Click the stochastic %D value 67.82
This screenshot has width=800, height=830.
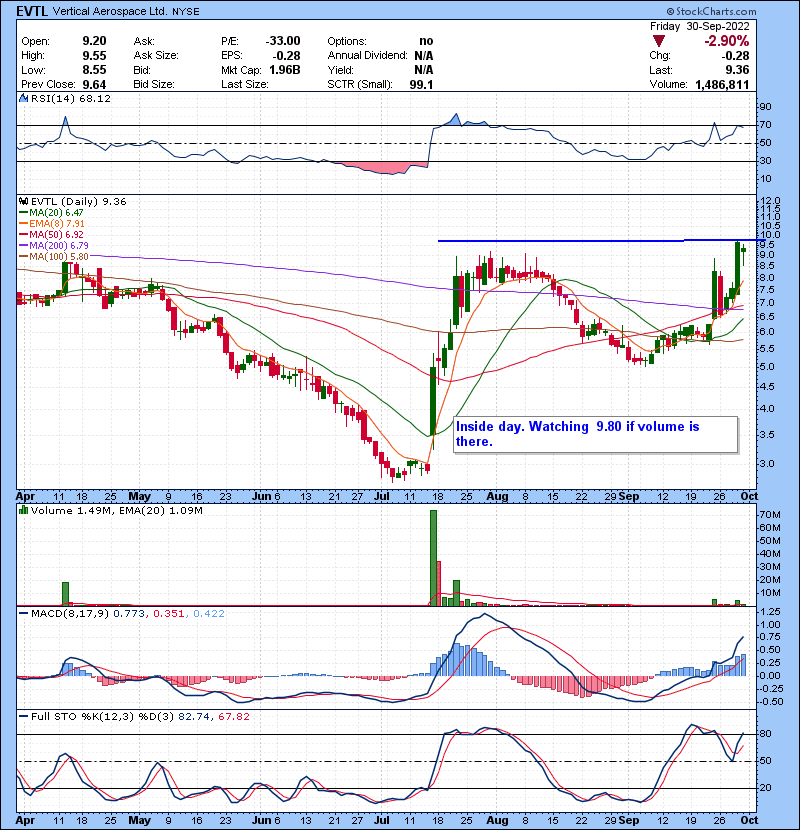pos(233,717)
